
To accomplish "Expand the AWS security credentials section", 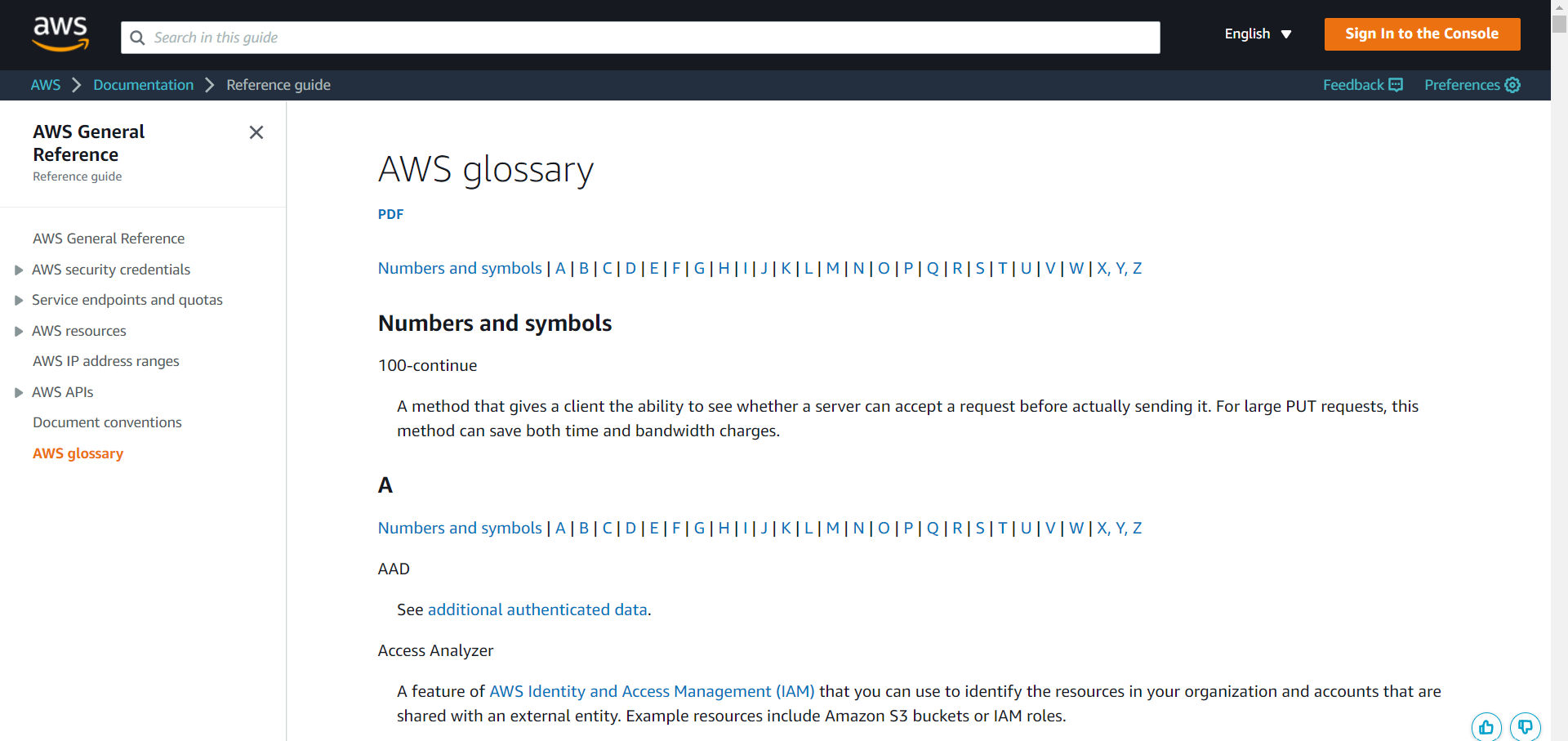I will tap(18, 270).
